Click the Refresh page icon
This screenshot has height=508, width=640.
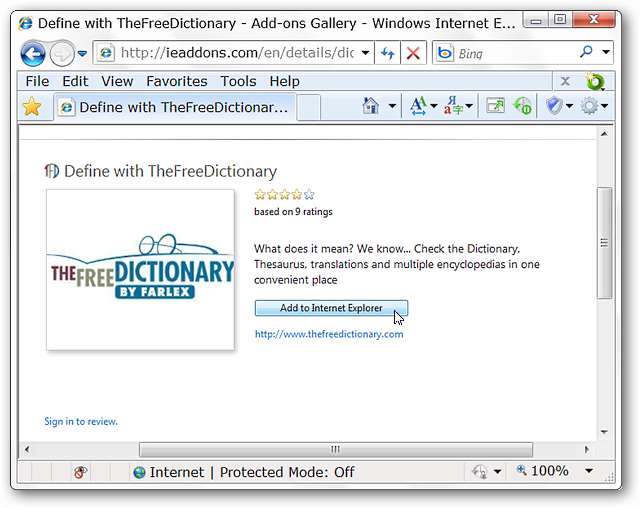[x=387, y=53]
